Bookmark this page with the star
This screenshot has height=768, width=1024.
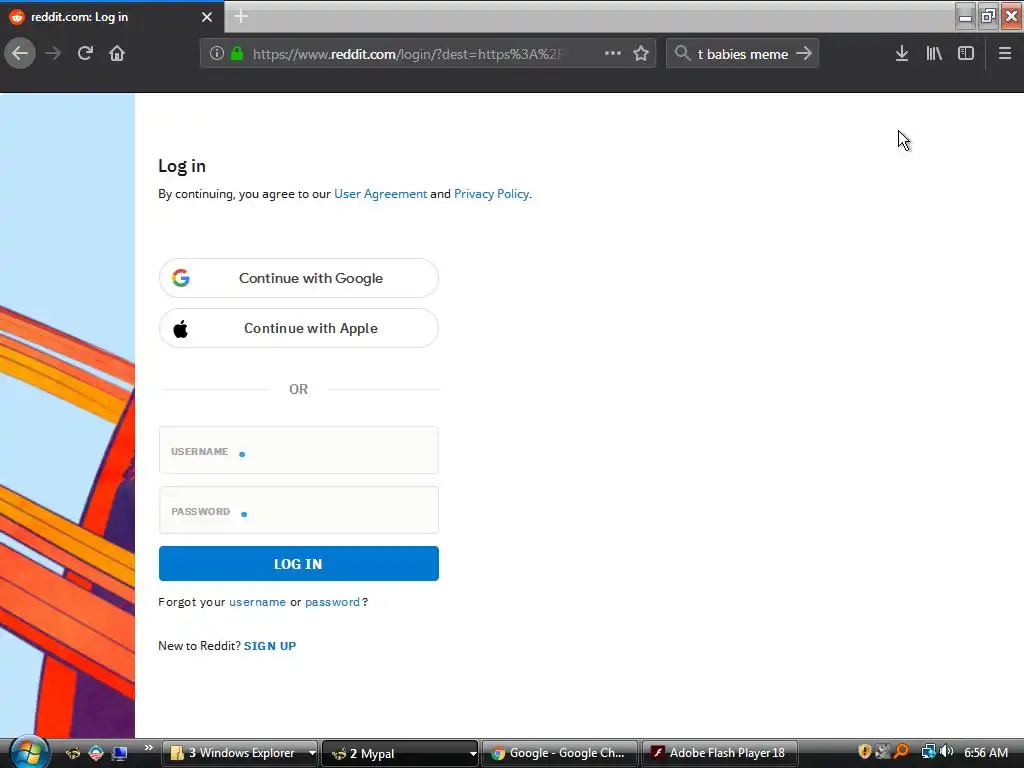[641, 54]
